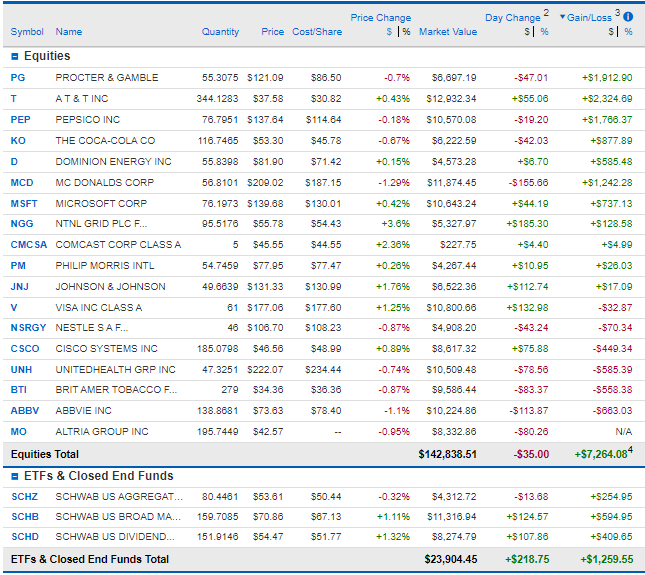
Task: Open the PEP symbol link
Action: click(21, 120)
